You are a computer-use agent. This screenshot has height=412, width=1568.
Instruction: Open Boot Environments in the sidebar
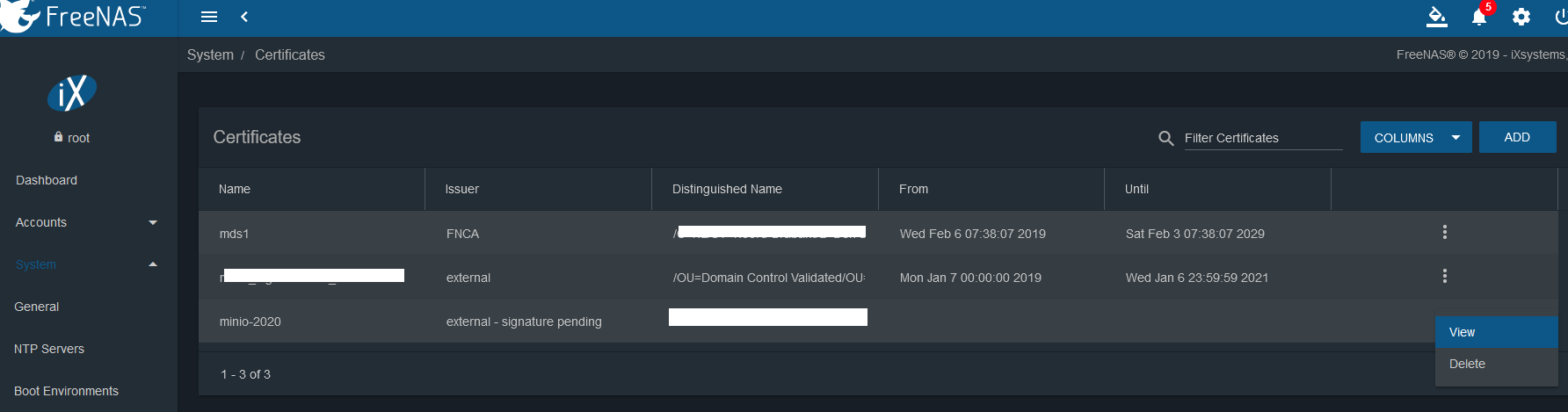pos(66,391)
